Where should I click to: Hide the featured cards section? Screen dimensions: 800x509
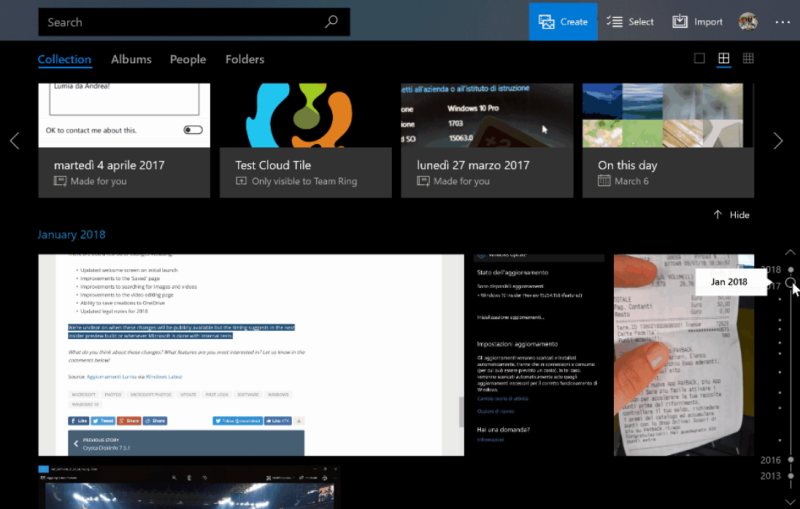[x=732, y=215]
